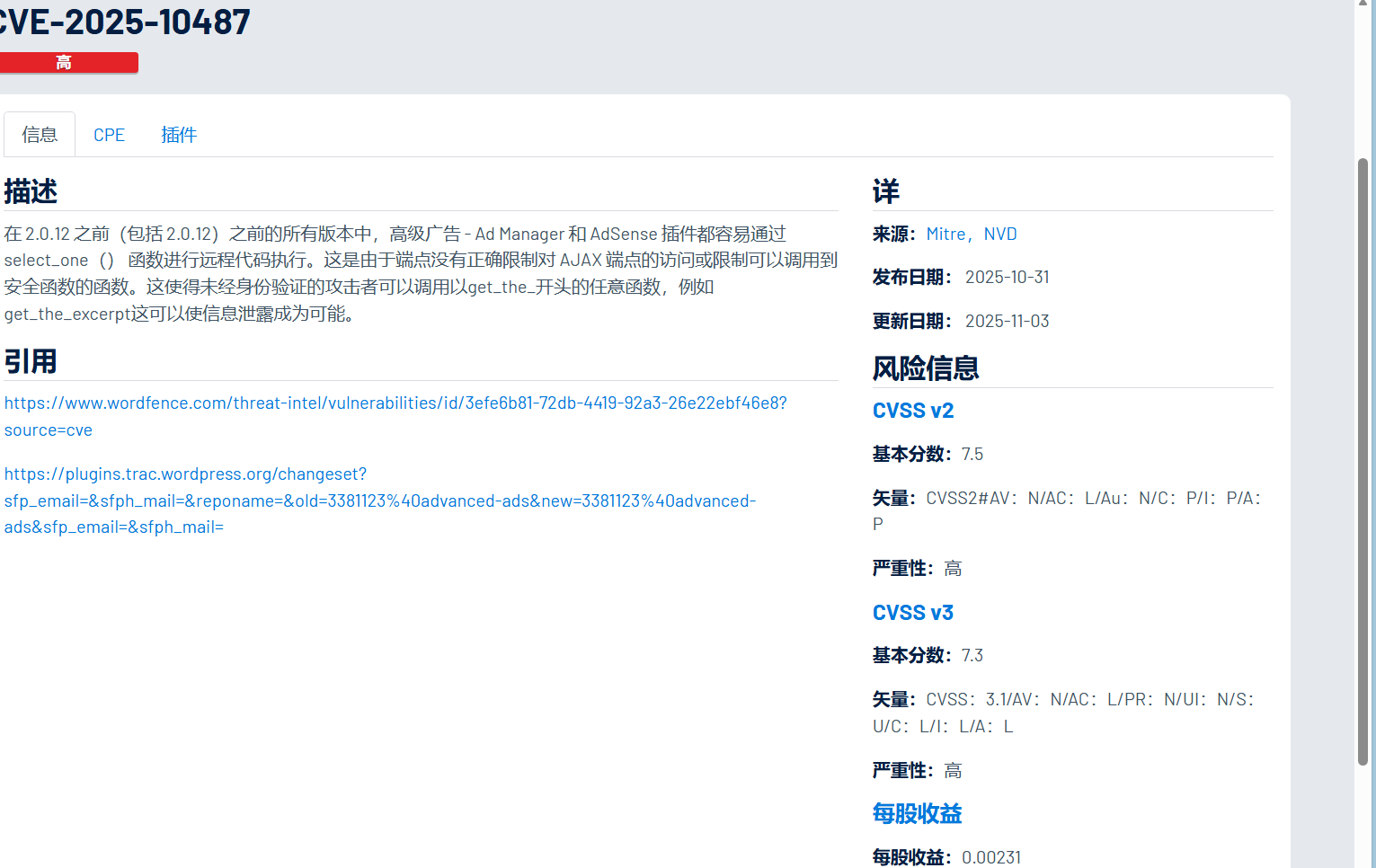Open the 每股收益 section link

(x=916, y=814)
